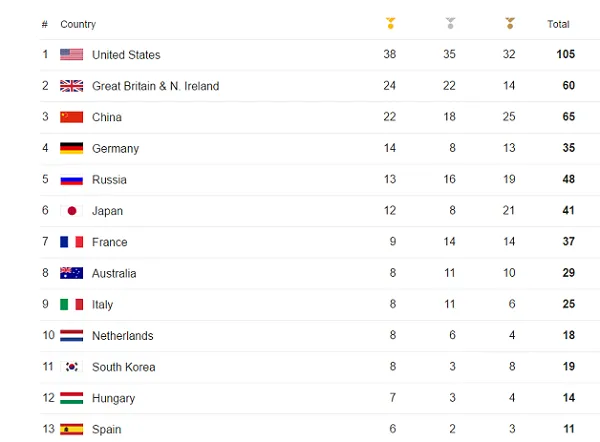Click the Total column header
This screenshot has width=600, height=442.
point(558,24)
